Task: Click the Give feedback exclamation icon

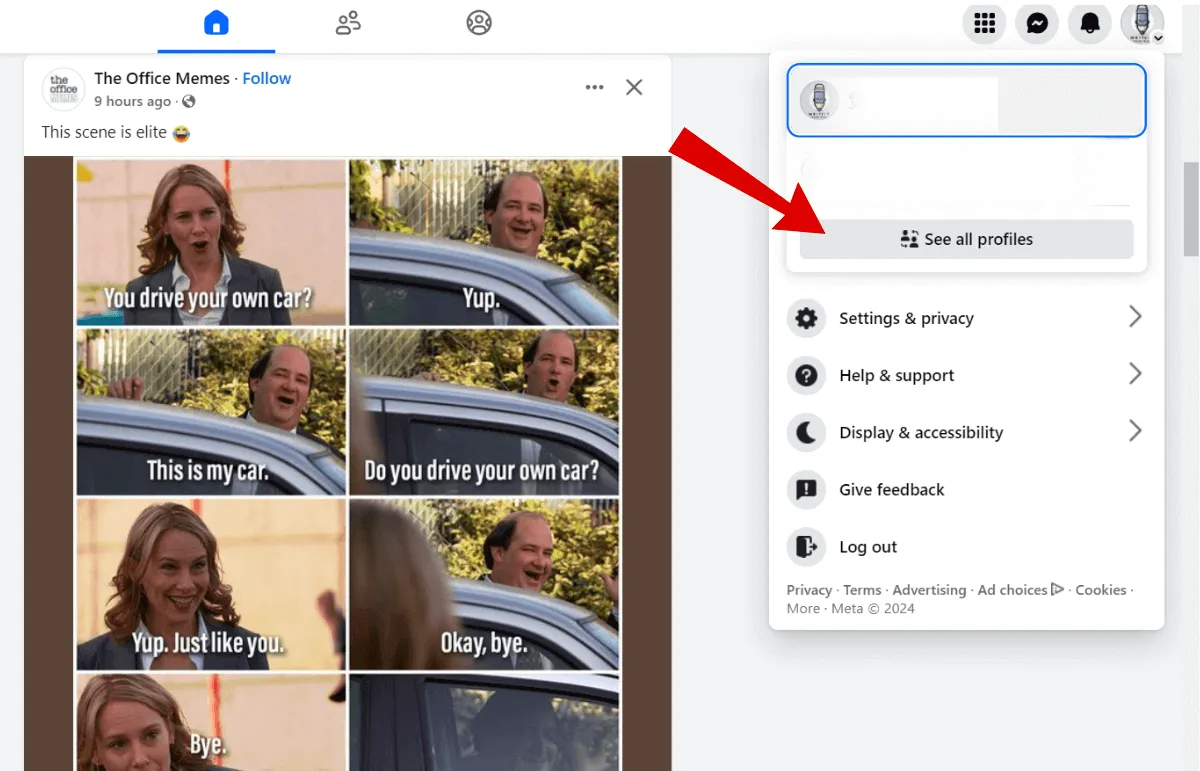Action: point(806,489)
